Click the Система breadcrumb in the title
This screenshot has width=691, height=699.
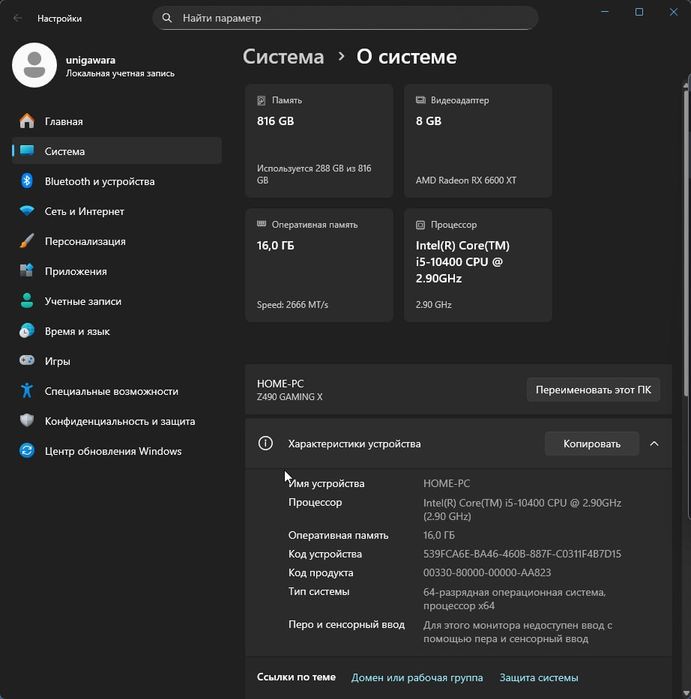coord(283,57)
